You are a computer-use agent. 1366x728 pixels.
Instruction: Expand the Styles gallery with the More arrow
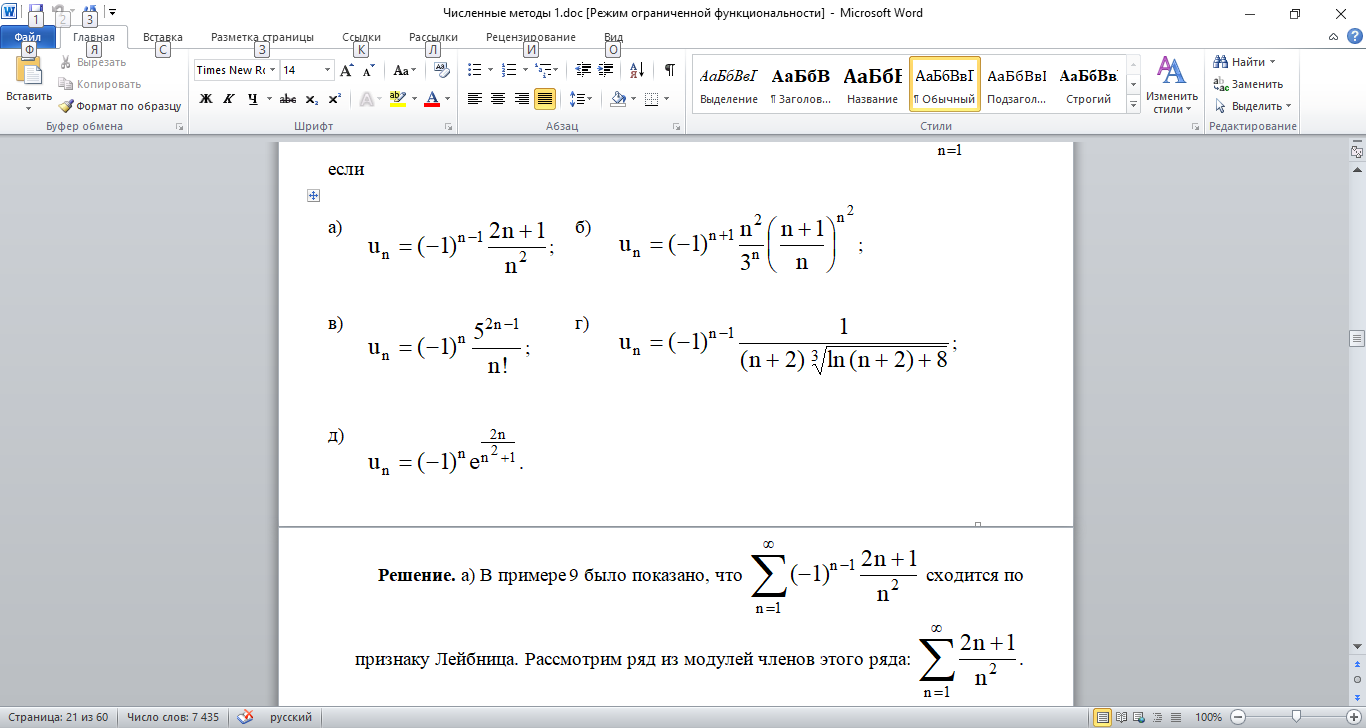[x=1134, y=104]
